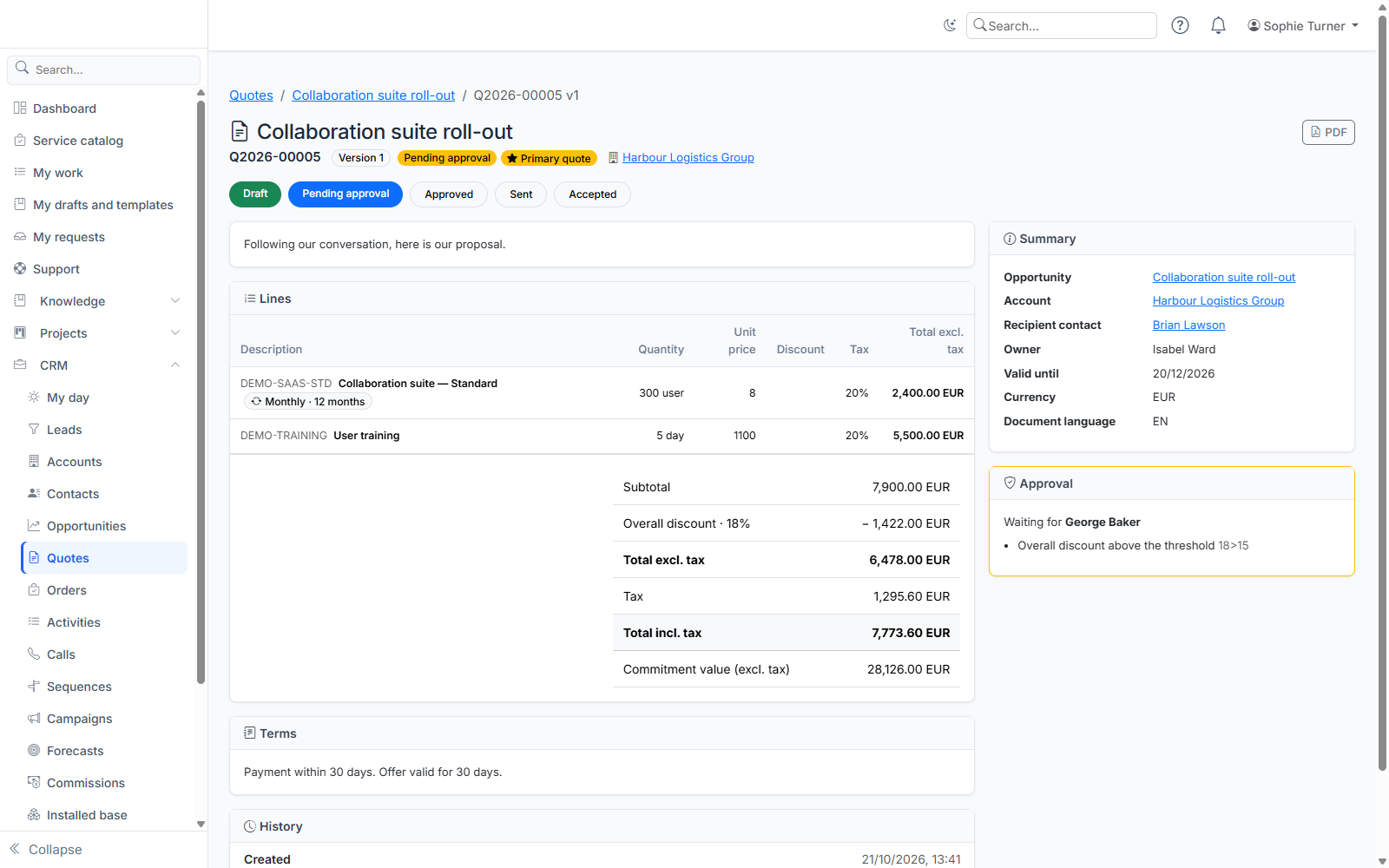Open the help question mark icon
This screenshot has width=1389, height=868.
click(1180, 25)
